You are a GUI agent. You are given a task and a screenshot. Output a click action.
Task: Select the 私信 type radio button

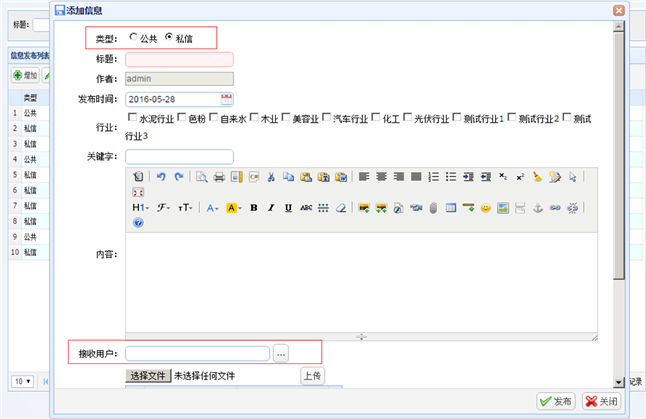[169, 38]
